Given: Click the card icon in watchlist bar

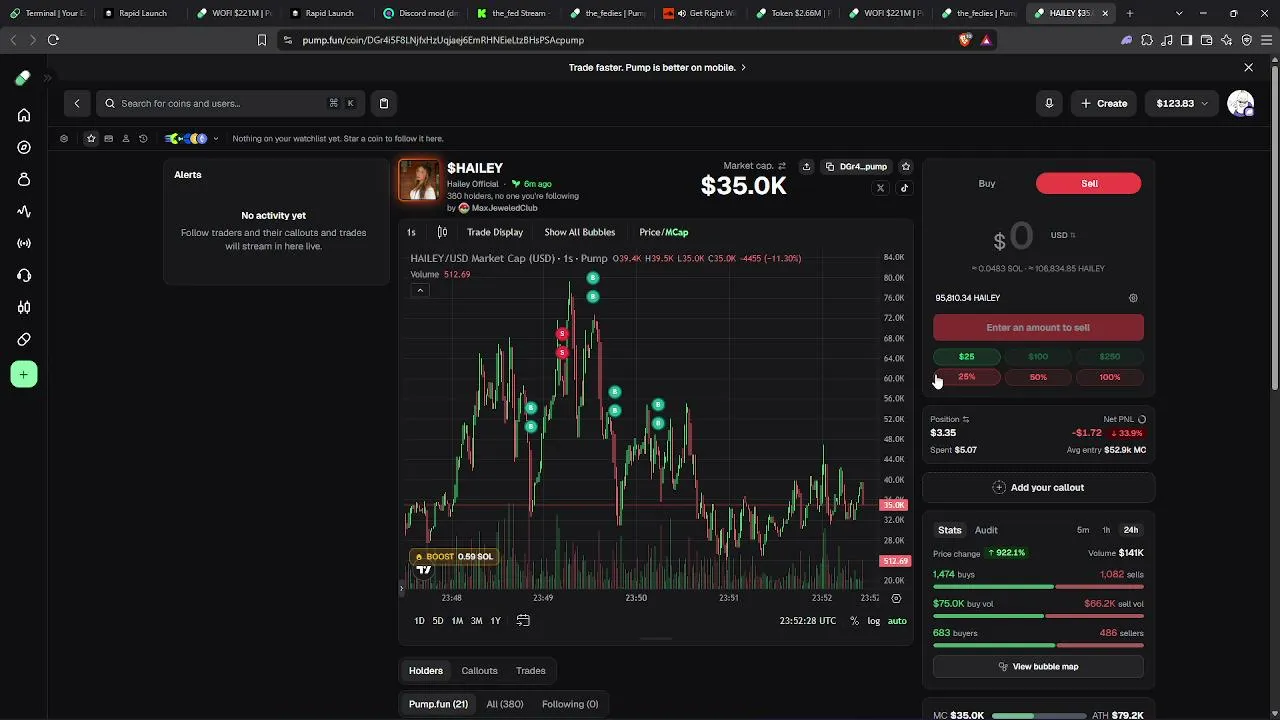Looking at the screenshot, I should click(x=109, y=139).
